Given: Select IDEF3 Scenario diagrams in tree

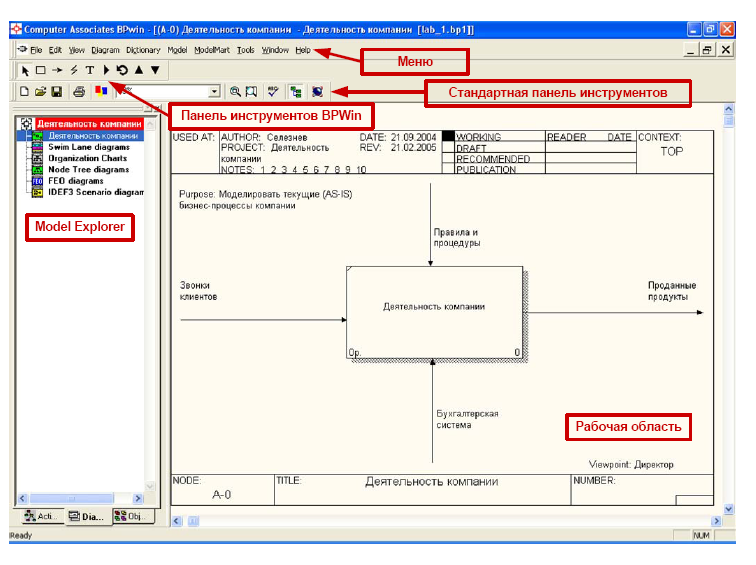Looking at the screenshot, I should pos(95,192).
